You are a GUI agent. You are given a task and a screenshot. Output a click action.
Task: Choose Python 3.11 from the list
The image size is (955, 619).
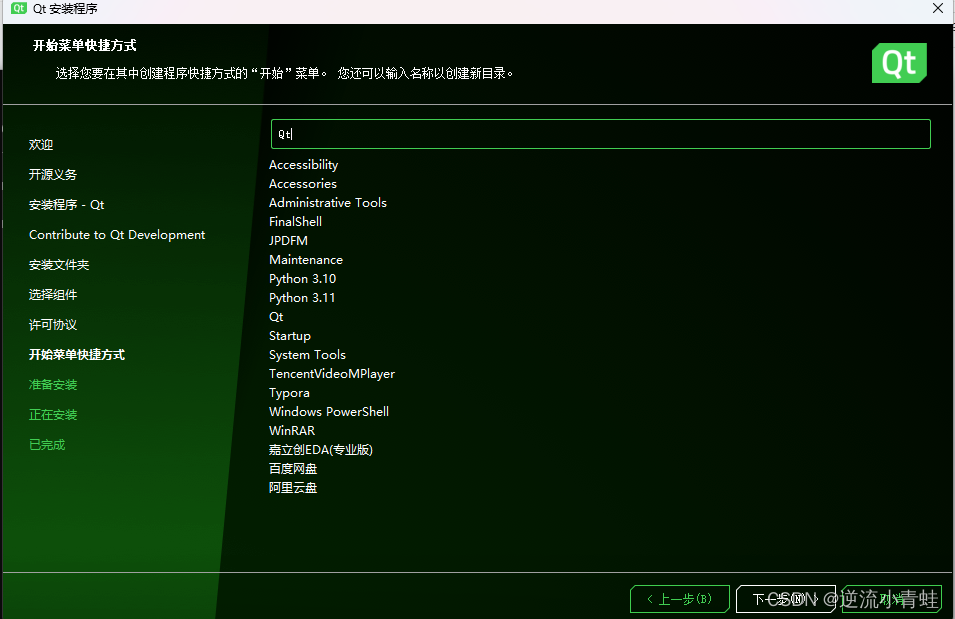(x=302, y=298)
